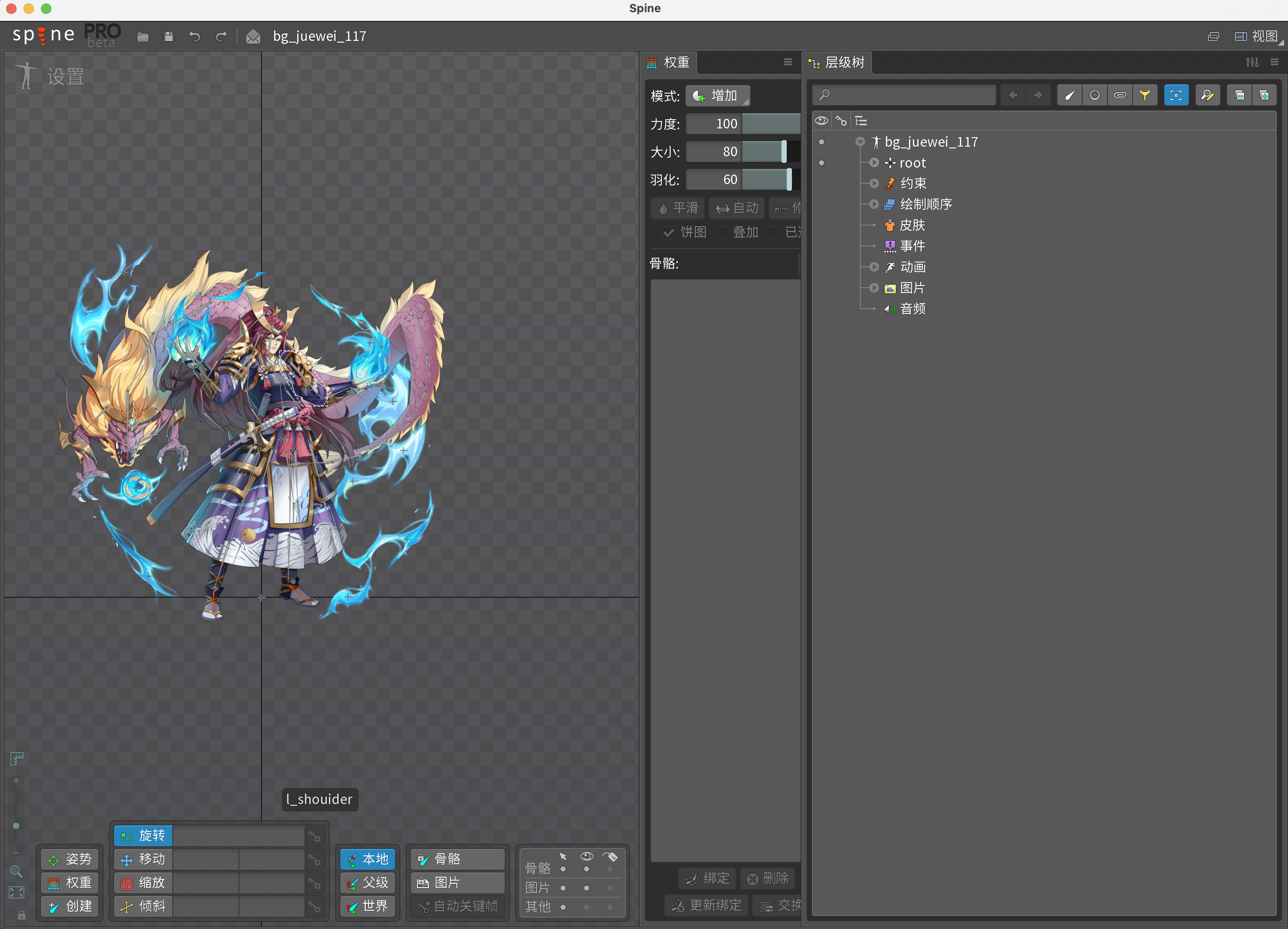Image resolution: width=1288 pixels, height=929 pixels.
Task: Select the 倾斜 shear tool
Action: click(143, 905)
